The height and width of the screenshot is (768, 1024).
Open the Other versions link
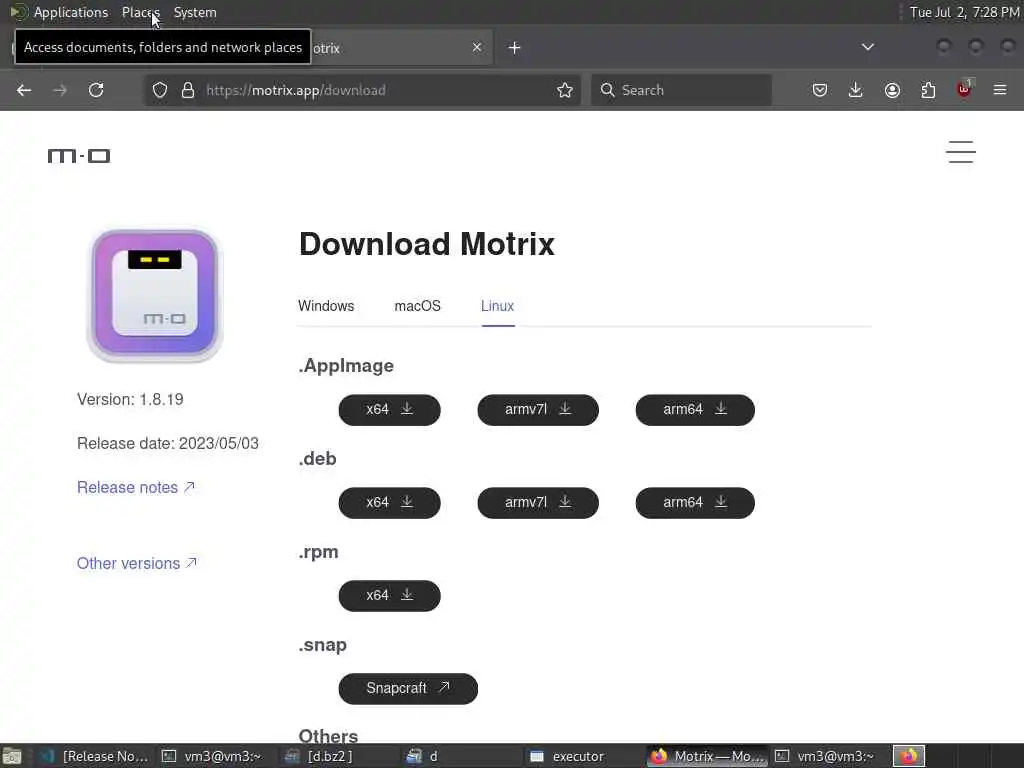(136, 563)
